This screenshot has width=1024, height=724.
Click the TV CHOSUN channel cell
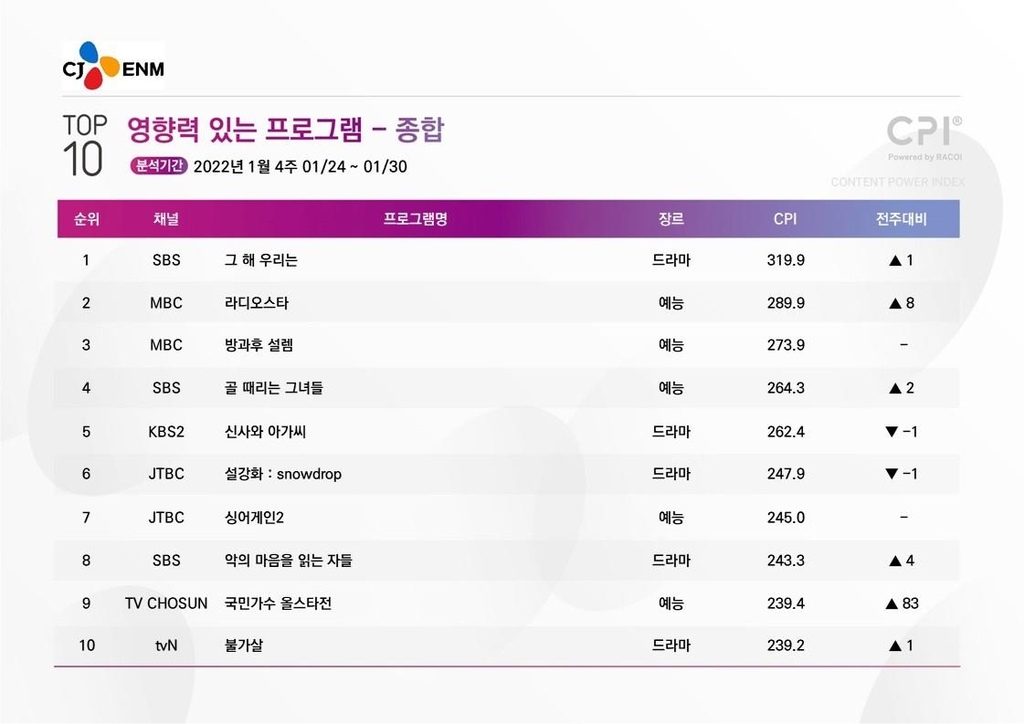coord(166,604)
